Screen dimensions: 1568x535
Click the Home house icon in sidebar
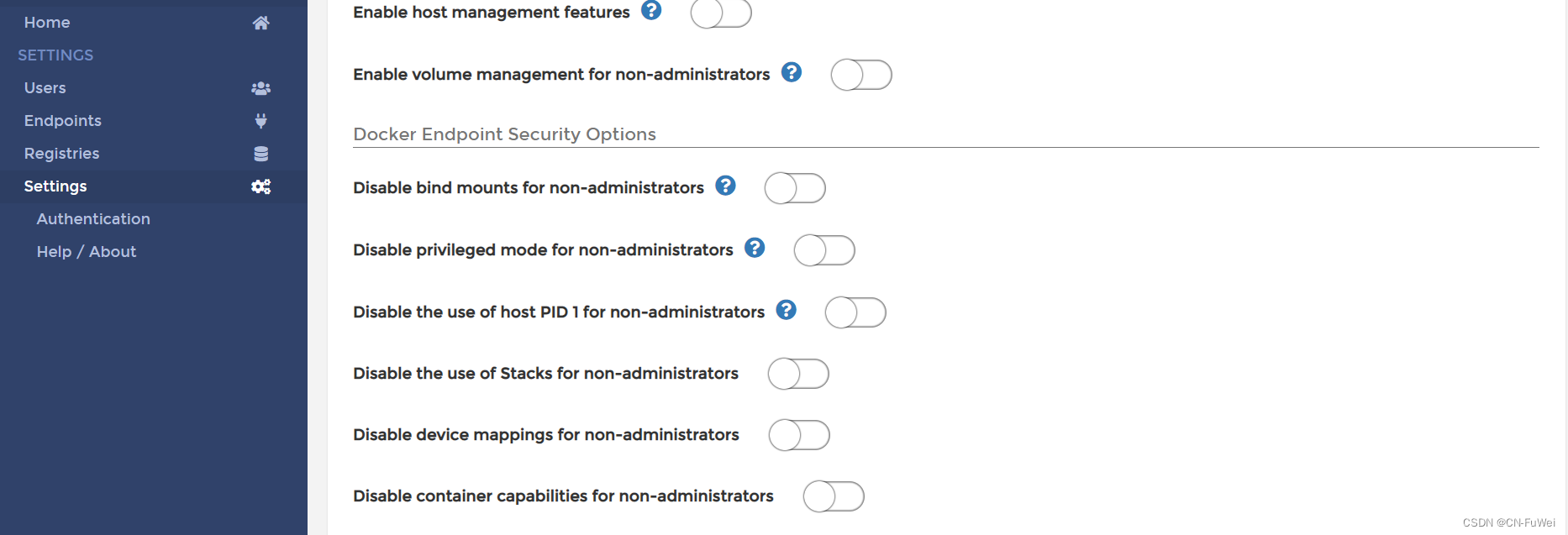(x=261, y=23)
